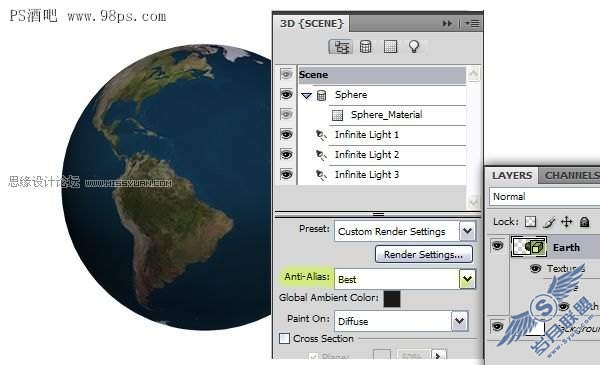Select Sphere in scene tree
The width and height of the screenshot is (600, 365).
tap(351, 95)
